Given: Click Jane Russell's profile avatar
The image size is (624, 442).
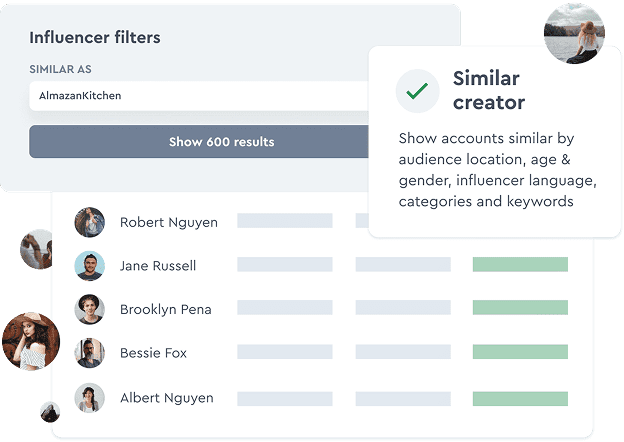Looking at the screenshot, I should click(90, 266).
